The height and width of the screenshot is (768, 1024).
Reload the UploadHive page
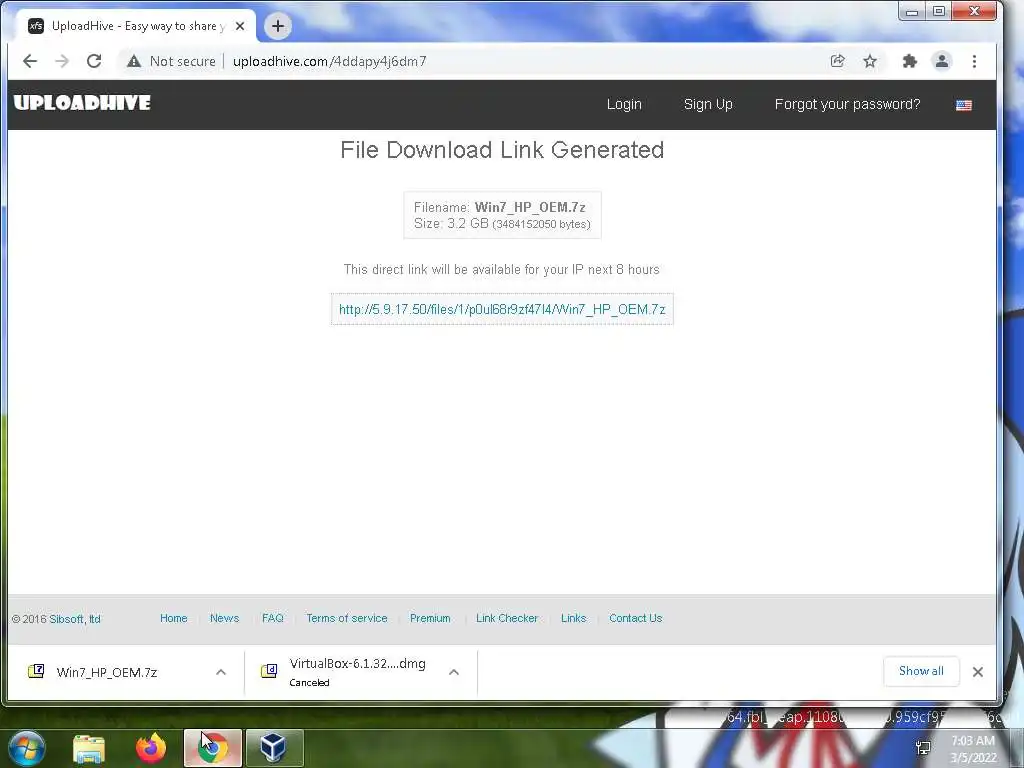click(x=94, y=61)
